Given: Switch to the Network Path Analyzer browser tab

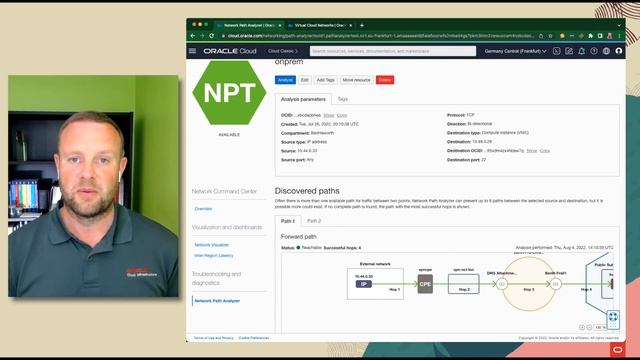Looking at the screenshot, I should [249, 25].
